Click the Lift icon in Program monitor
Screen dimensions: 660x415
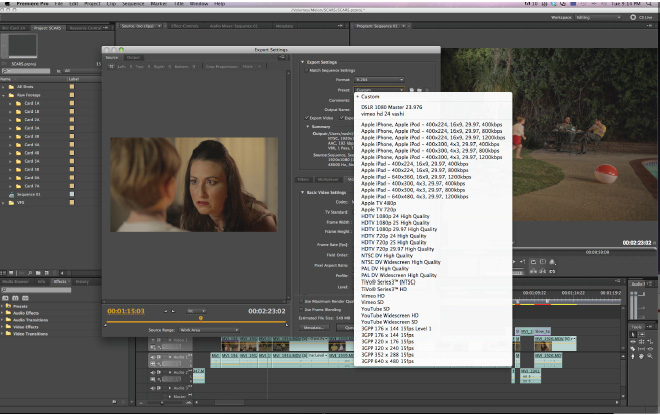[533, 271]
